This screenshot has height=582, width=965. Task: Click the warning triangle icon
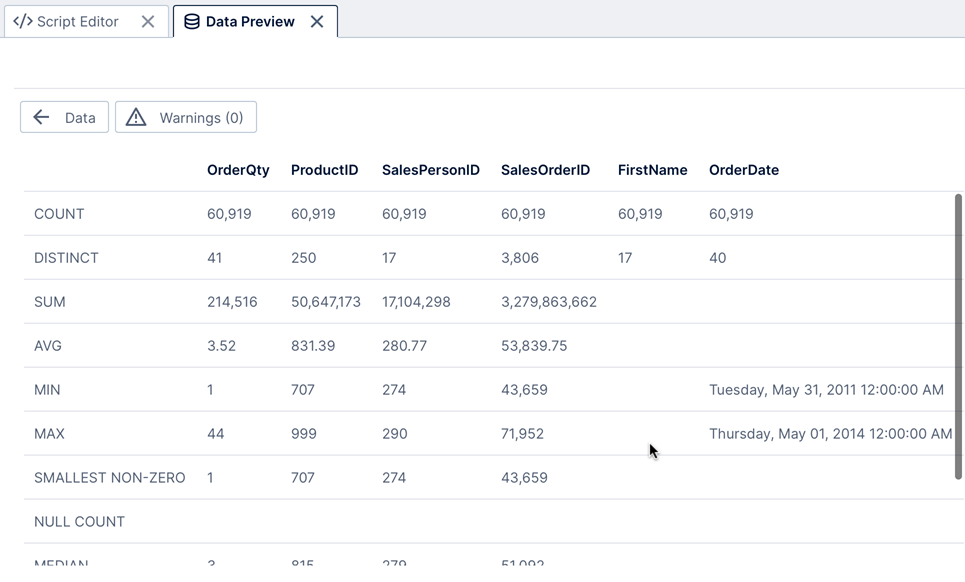[x=136, y=116]
